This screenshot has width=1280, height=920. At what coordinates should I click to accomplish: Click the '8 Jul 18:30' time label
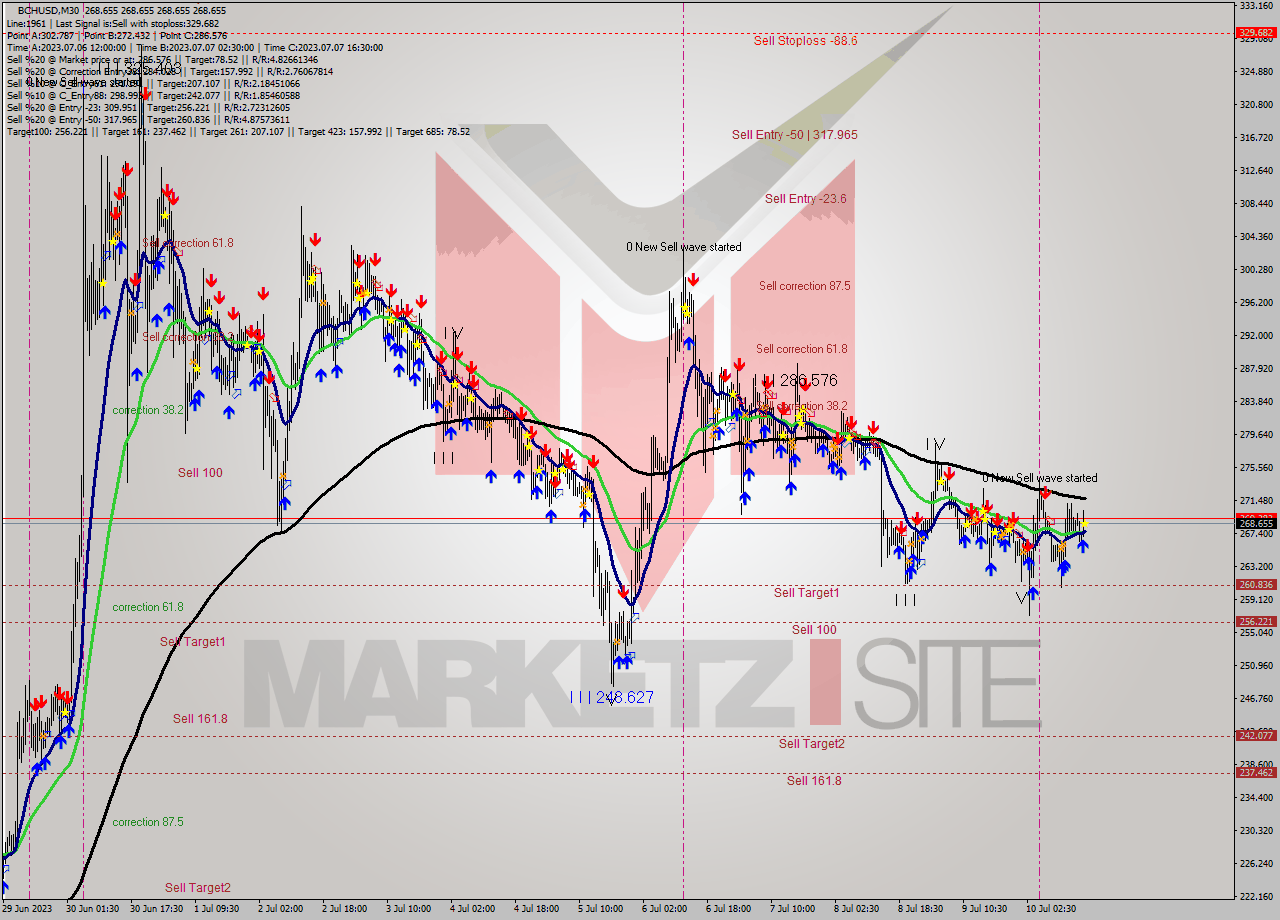click(x=923, y=909)
